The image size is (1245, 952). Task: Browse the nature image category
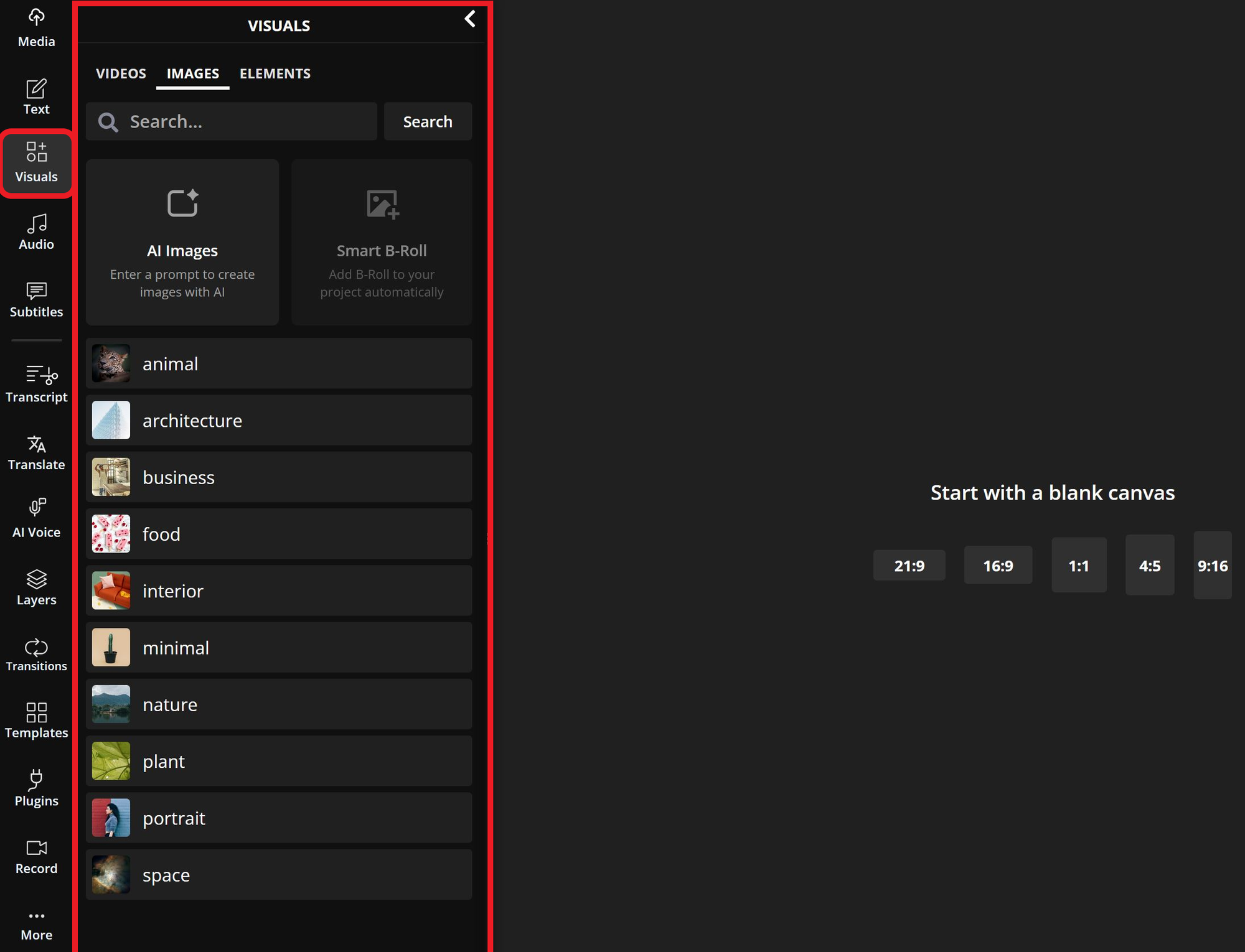point(279,704)
